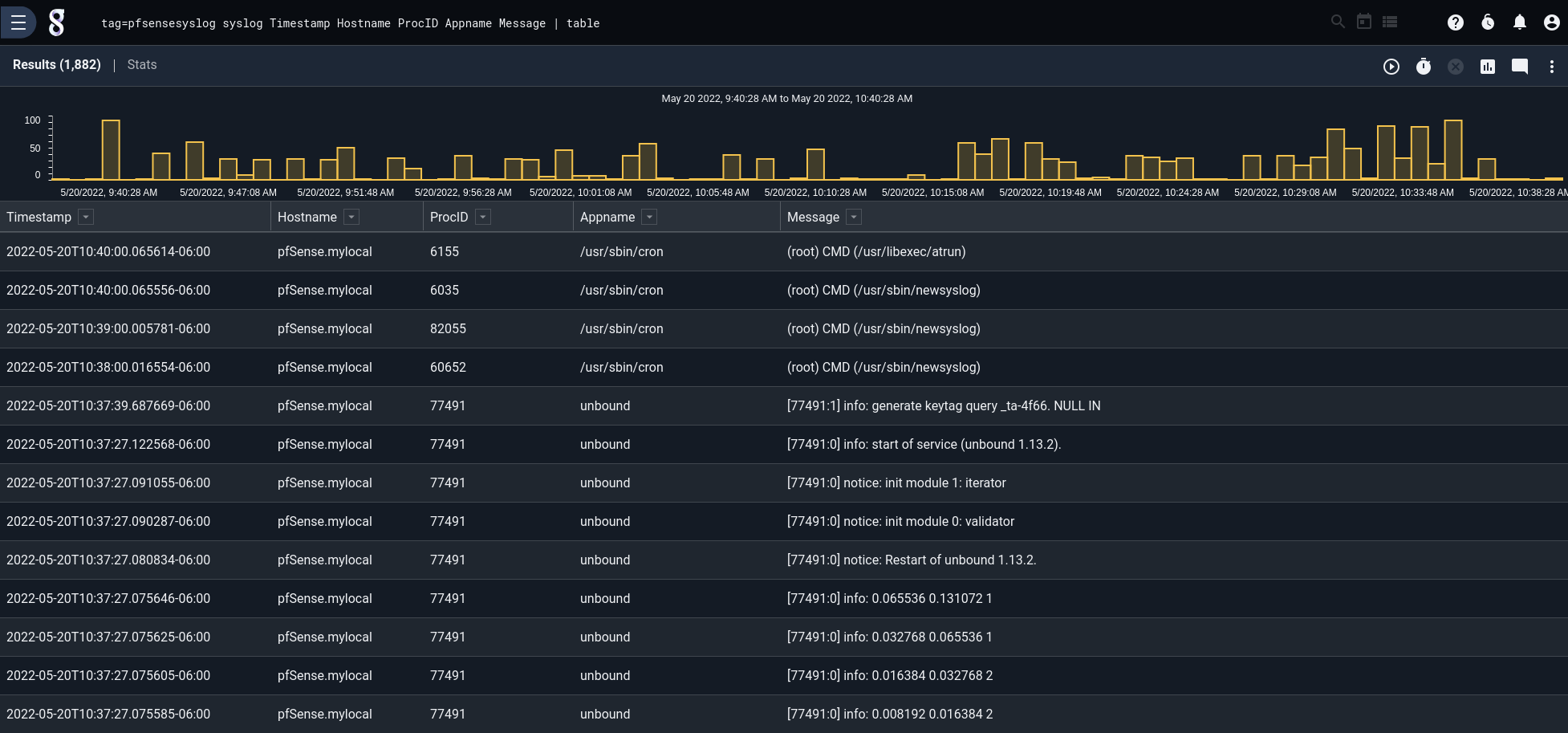Click the re-run search play icon
Viewport: 1568px width, 733px height.
1391,67
